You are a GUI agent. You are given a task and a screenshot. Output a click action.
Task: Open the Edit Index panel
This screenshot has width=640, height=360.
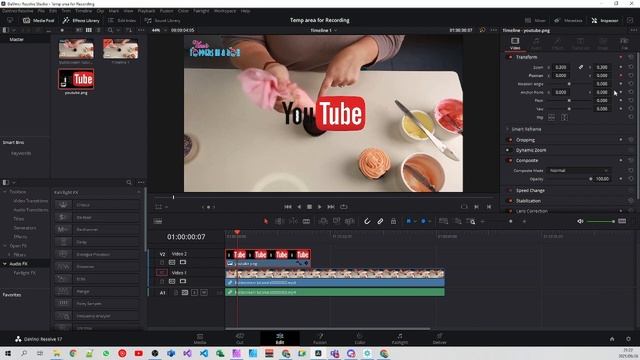coord(122,20)
